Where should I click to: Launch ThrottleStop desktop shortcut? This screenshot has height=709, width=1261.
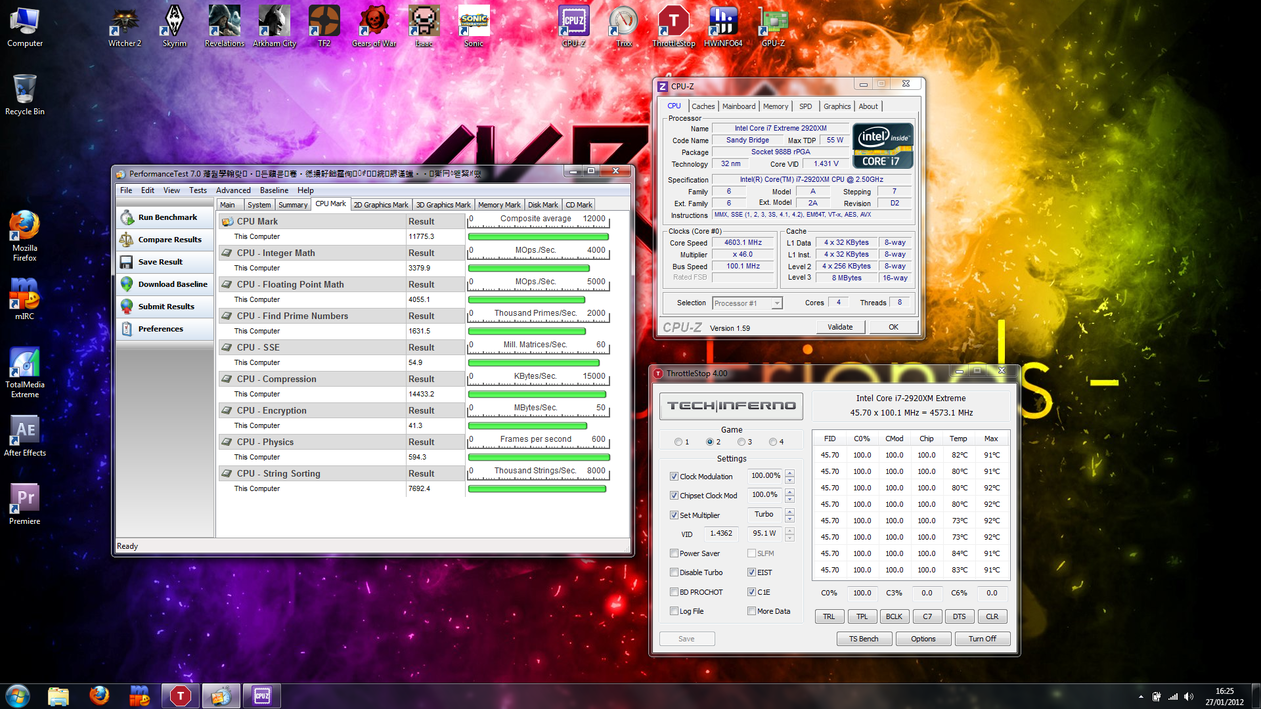(x=673, y=26)
